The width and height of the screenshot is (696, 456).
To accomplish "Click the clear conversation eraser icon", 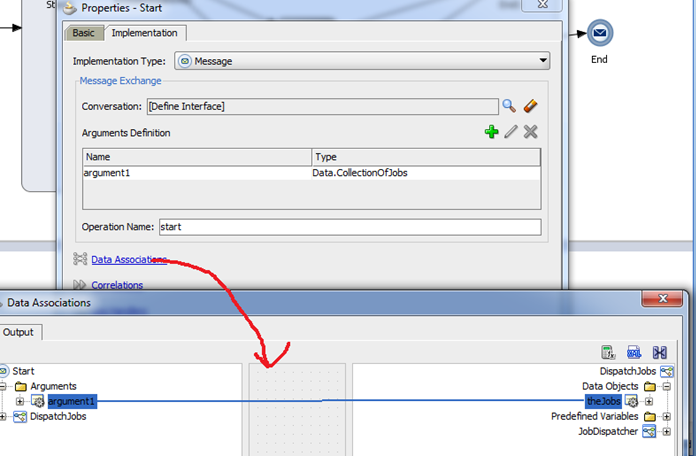I will coord(531,106).
